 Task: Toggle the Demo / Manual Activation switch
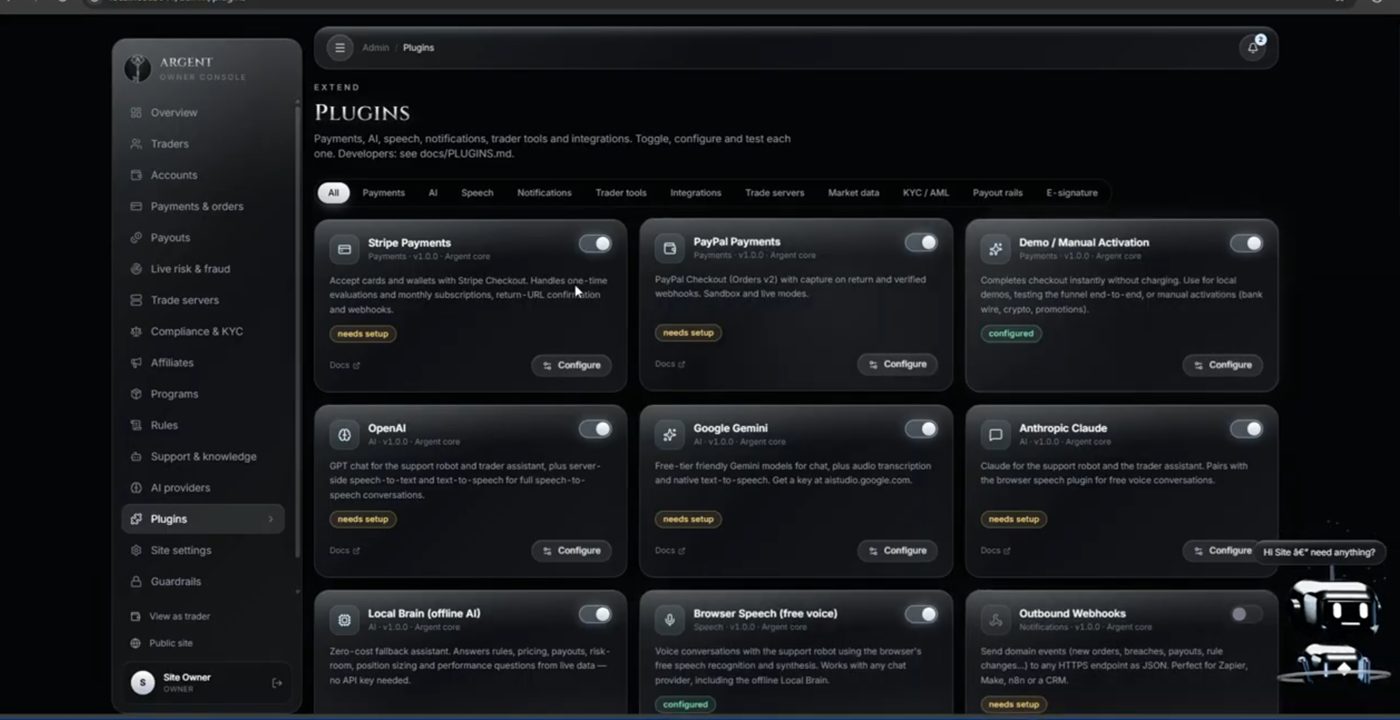pos(1246,243)
